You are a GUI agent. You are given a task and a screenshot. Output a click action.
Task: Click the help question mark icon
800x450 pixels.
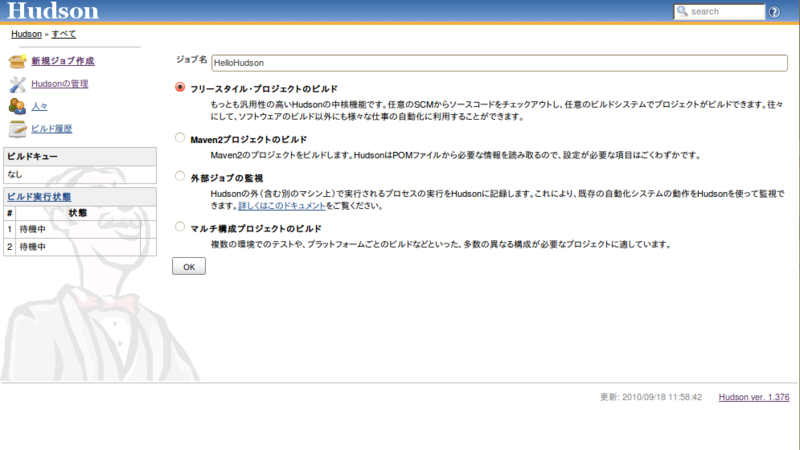pyautogui.click(x=774, y=12)
